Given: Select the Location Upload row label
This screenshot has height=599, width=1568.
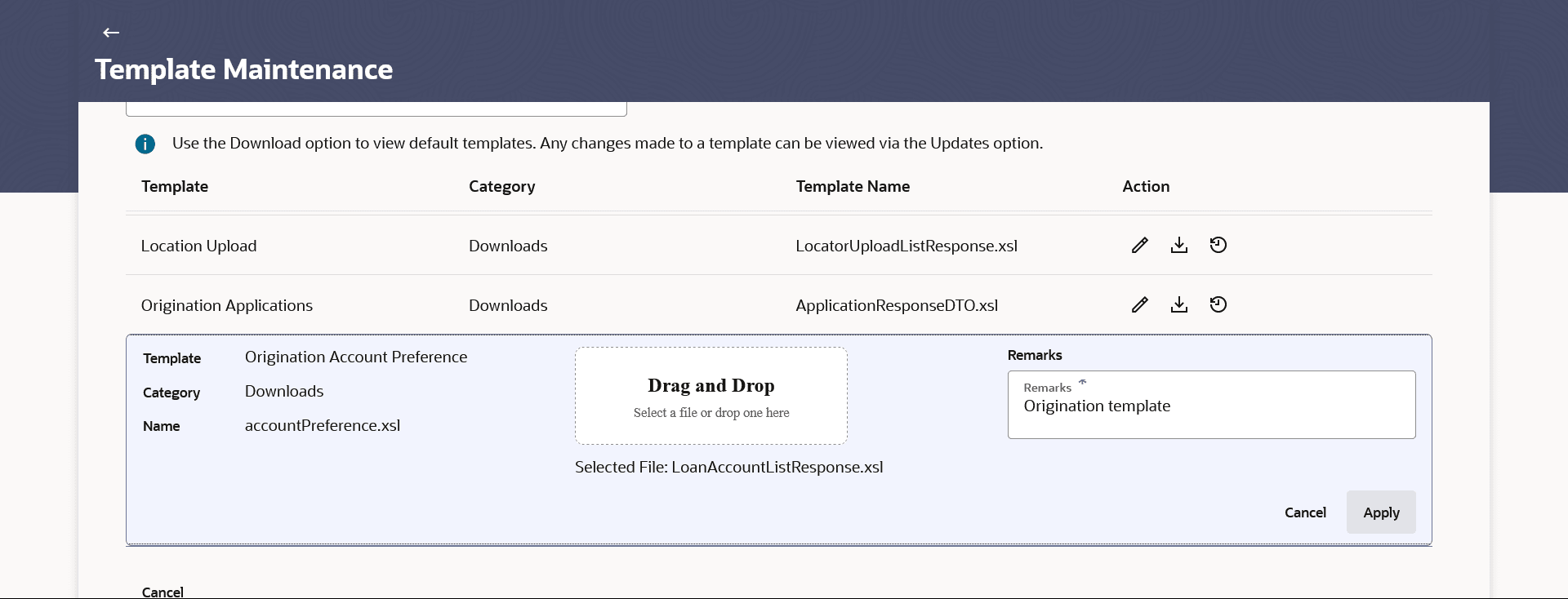Looking at the screenshot, I should [x=198, y=246].
